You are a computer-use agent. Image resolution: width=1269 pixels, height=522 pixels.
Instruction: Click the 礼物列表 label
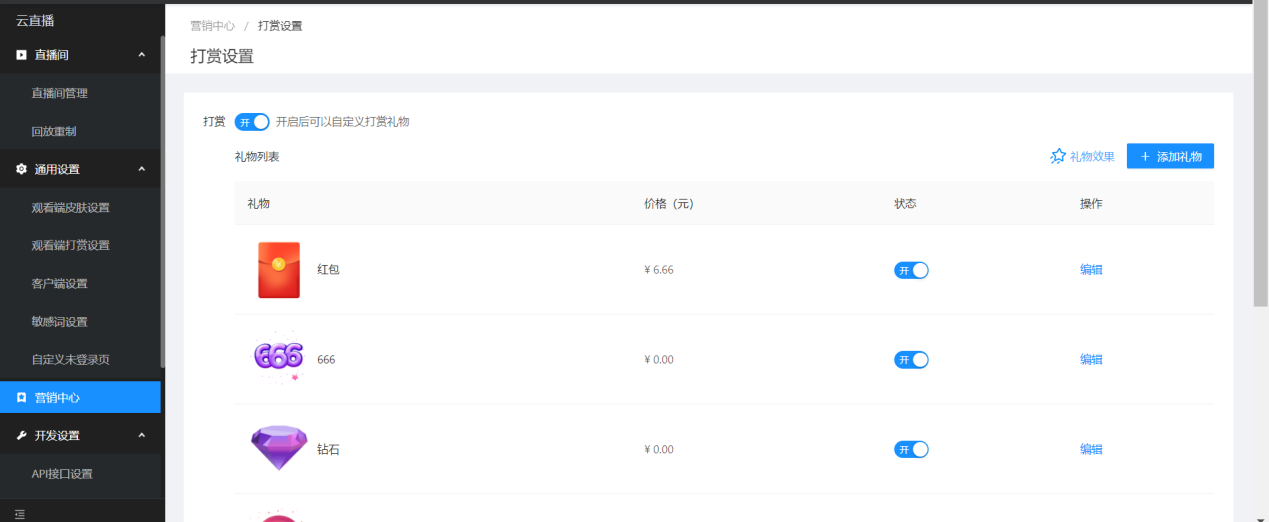click(257, 157)
